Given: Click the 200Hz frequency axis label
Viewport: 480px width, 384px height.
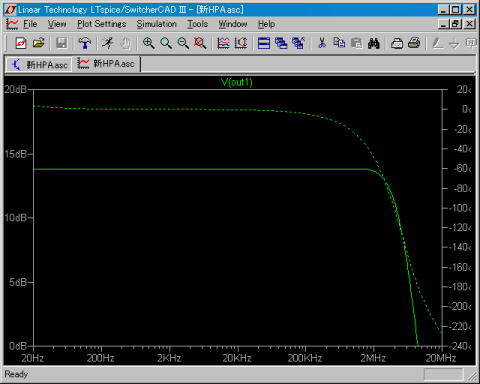Looking at the screenshot, I should 100,358.
